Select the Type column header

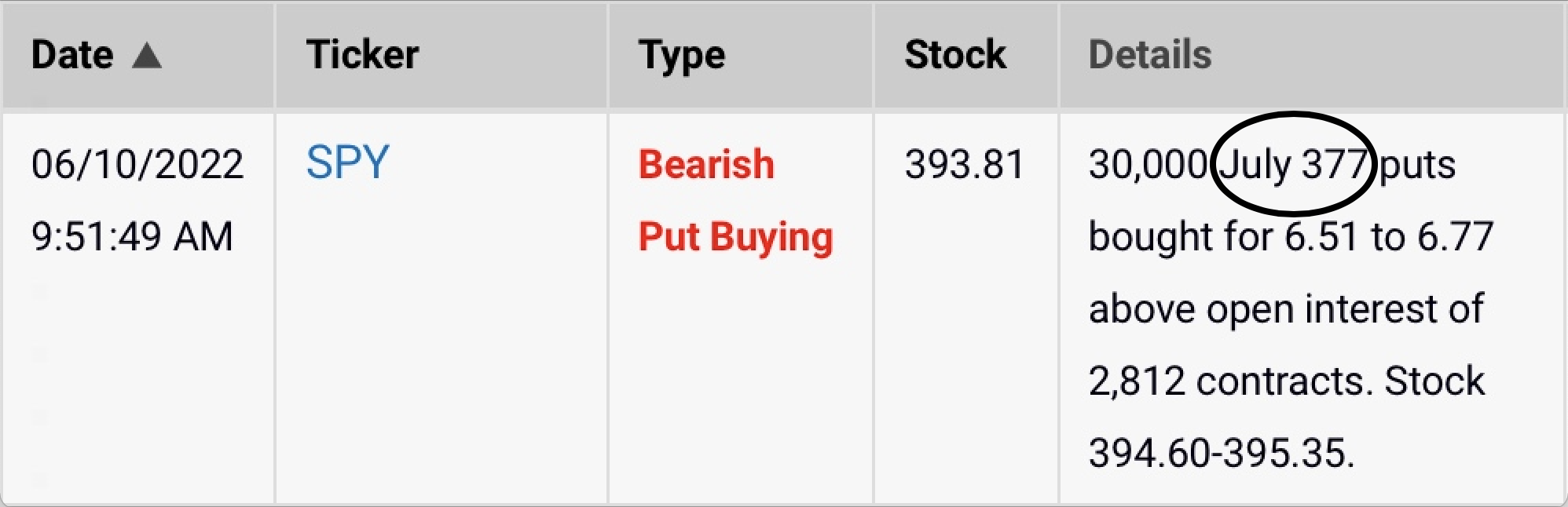click(x=682, y=56)
